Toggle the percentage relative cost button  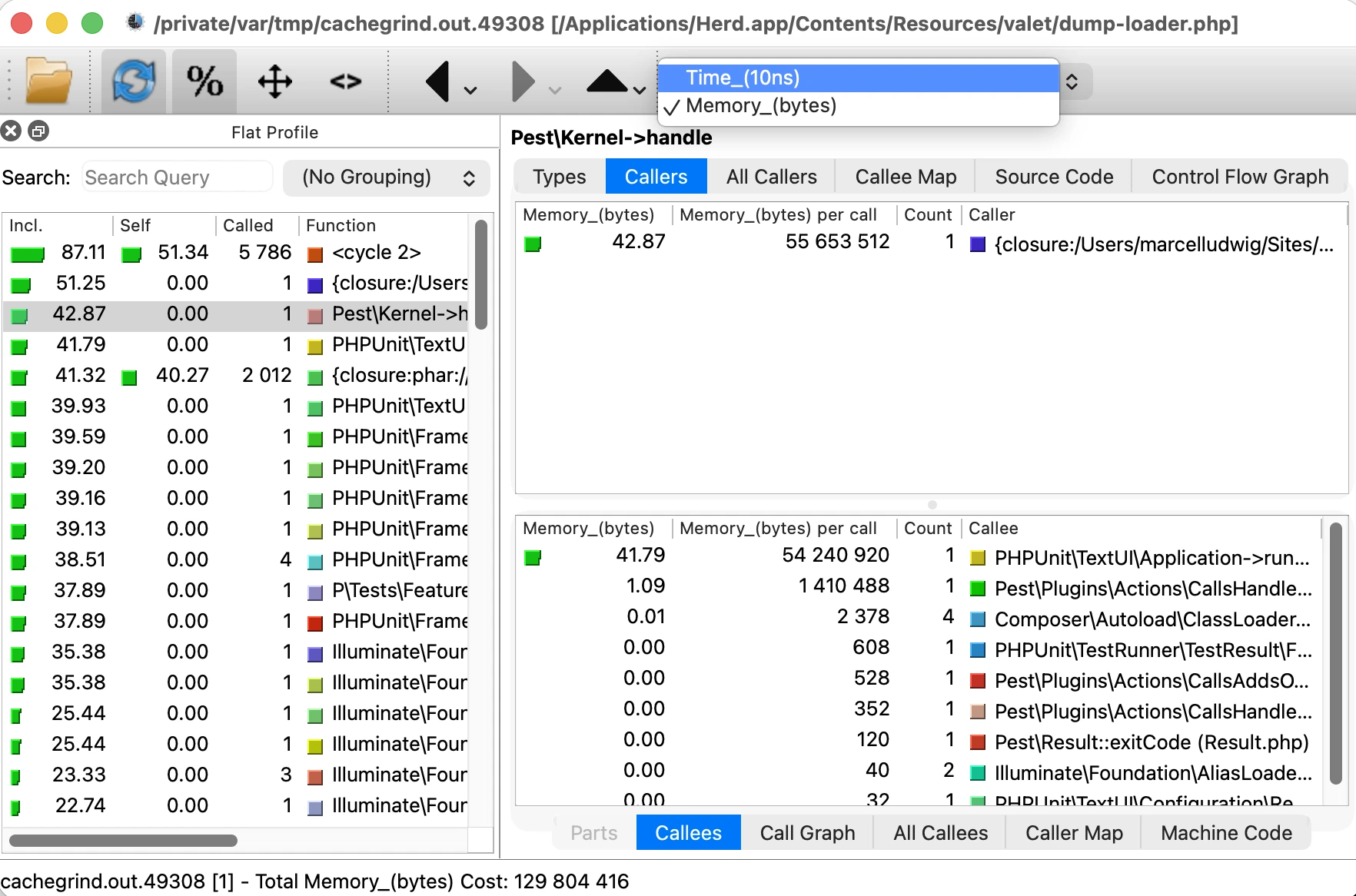pos(204,81)
